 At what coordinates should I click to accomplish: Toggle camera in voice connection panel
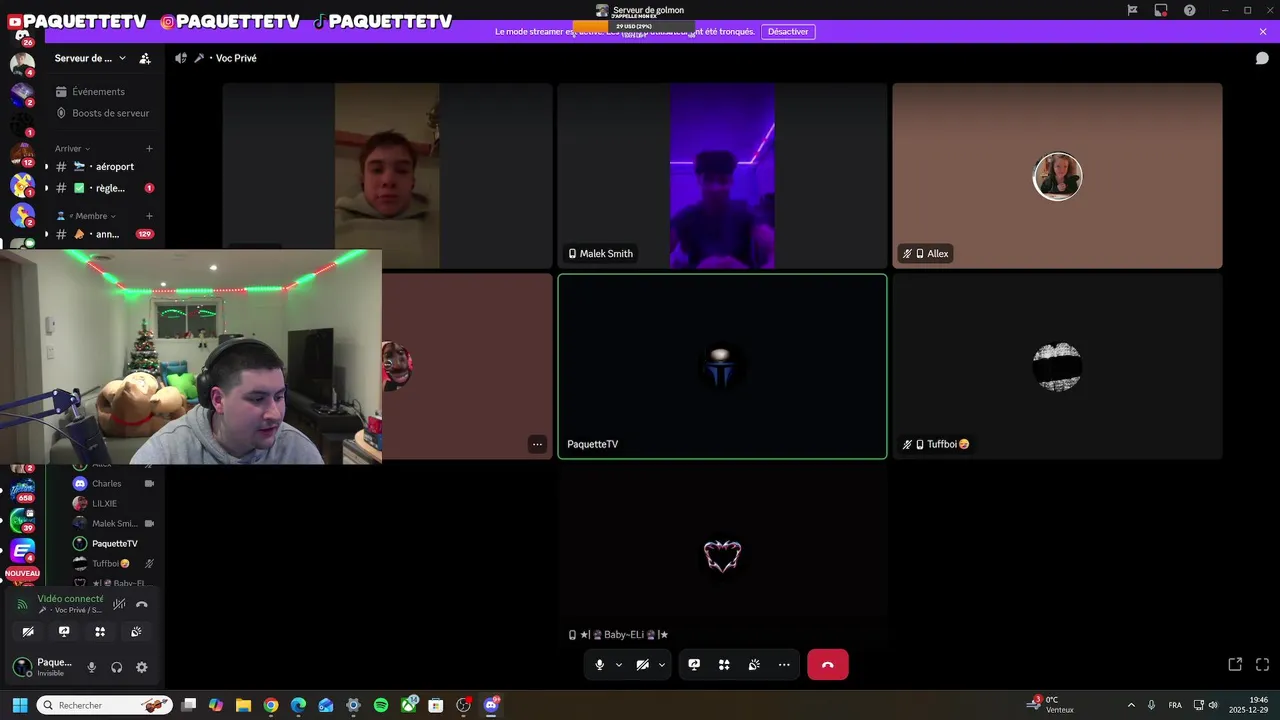(x=28, y=631)
